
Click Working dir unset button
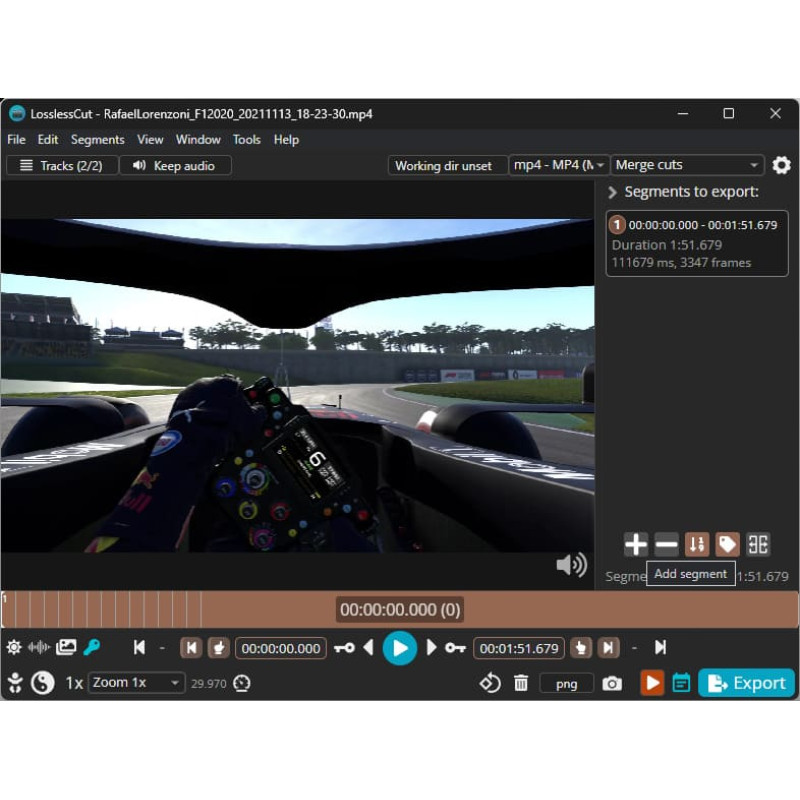pos(443,165)
